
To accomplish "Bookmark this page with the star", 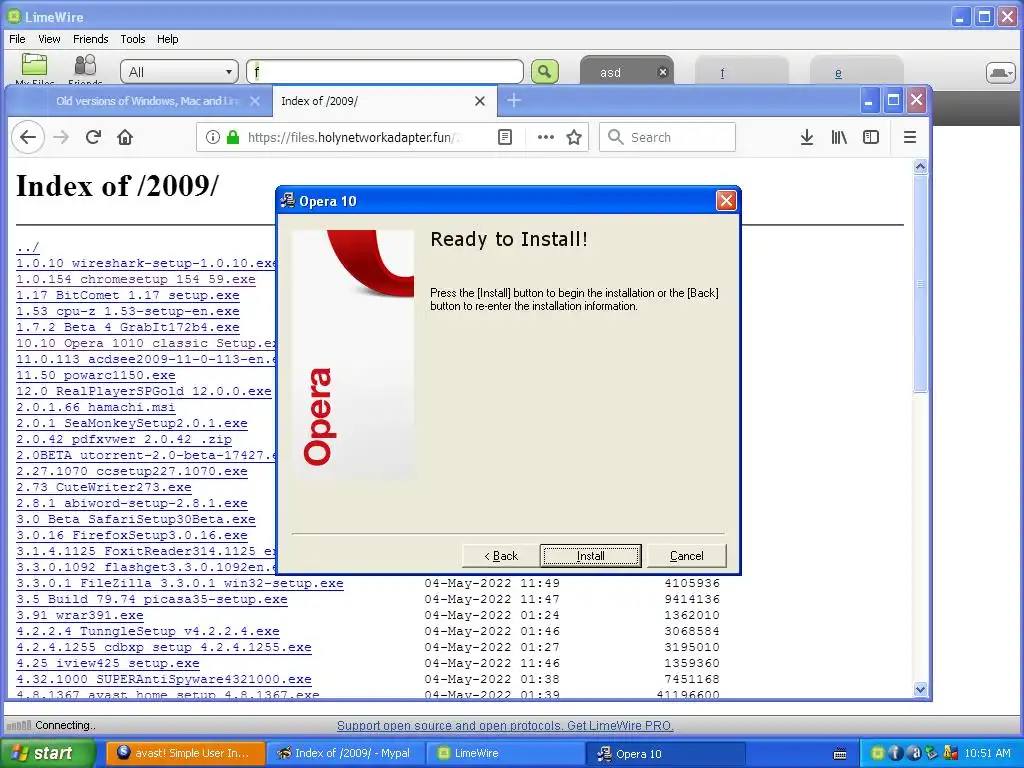I will [x=574, y=137].
